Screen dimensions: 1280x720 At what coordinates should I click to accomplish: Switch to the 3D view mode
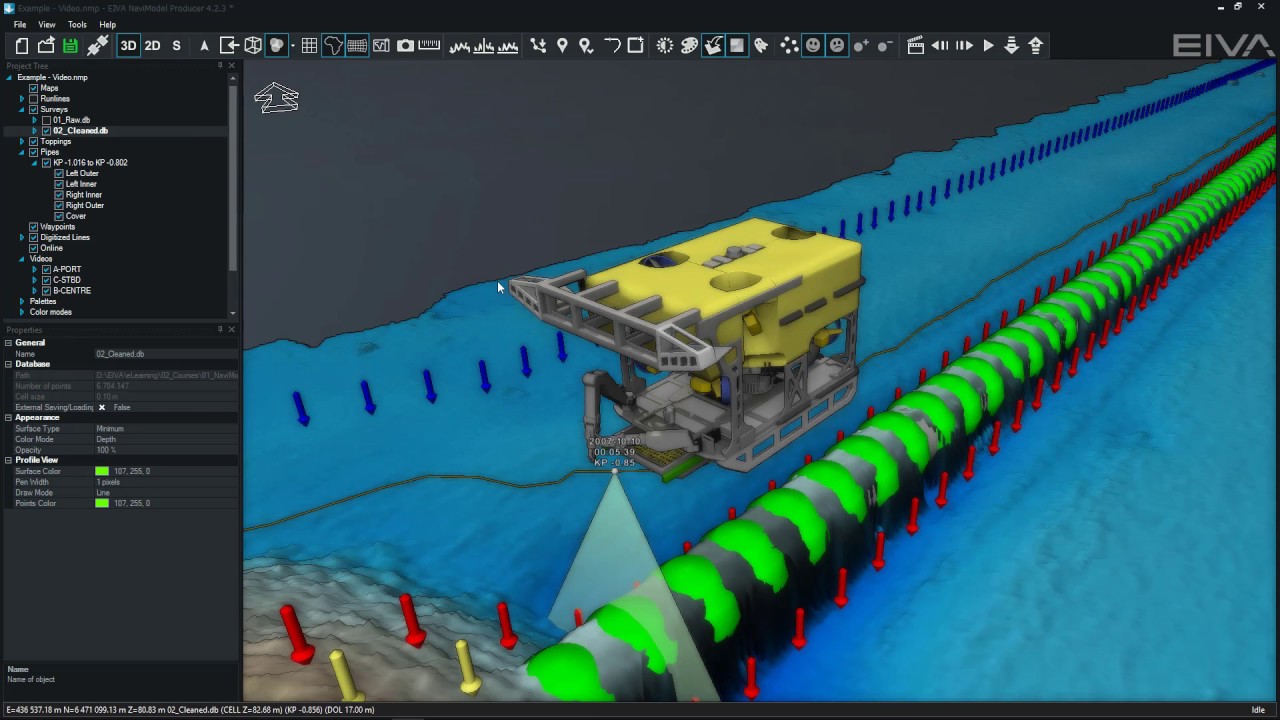128,45
